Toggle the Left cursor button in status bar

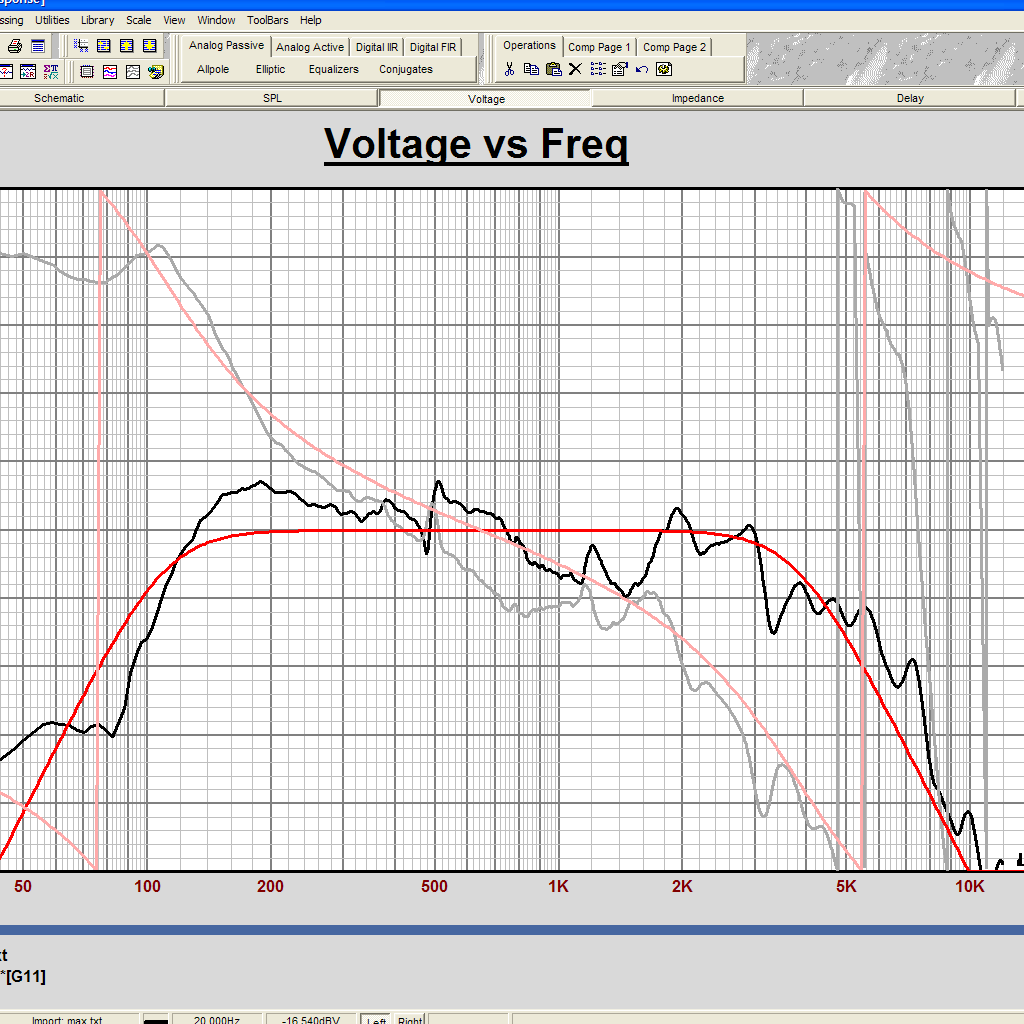click(x=376, y=1019)
